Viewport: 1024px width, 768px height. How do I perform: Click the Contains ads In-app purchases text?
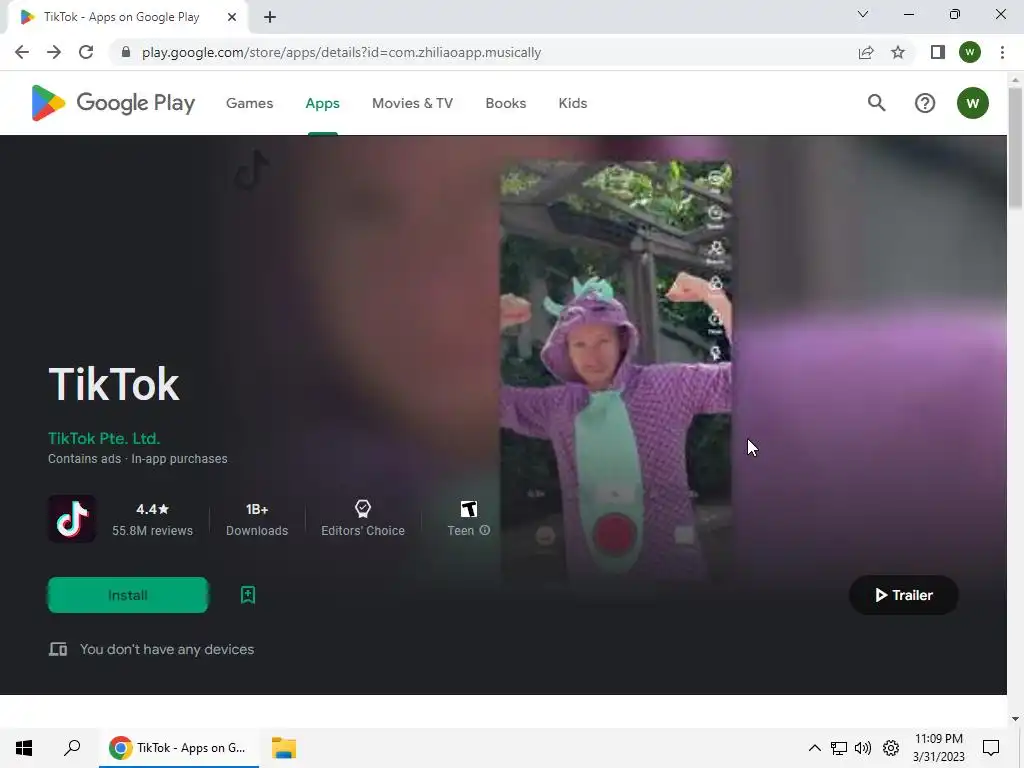[138, 459]
